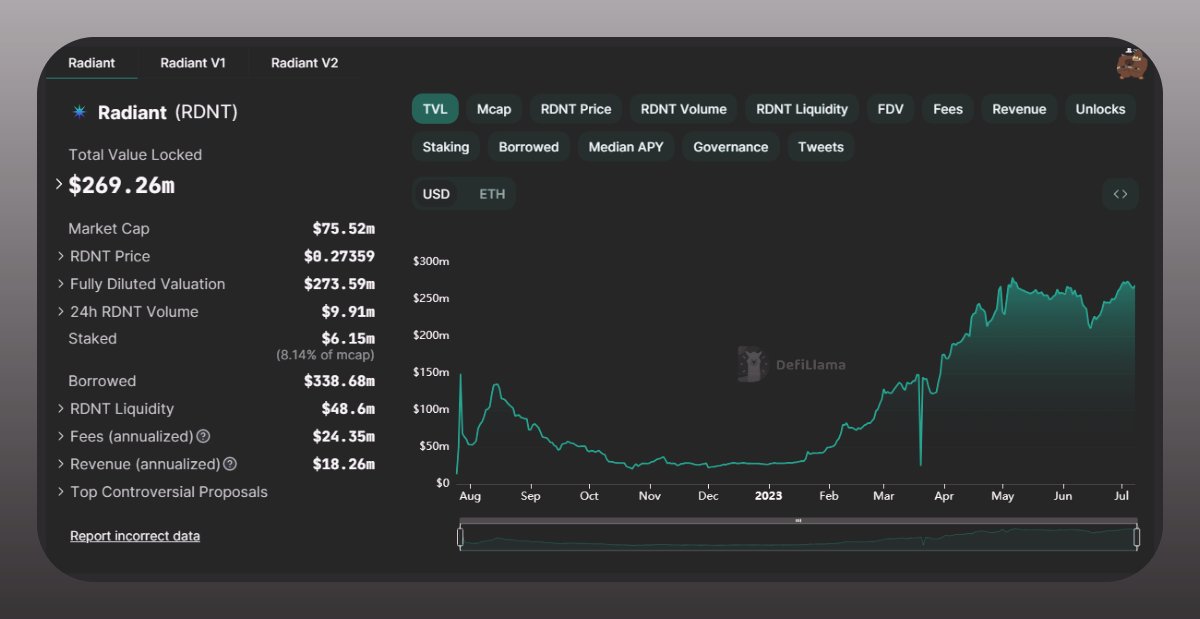Viewport: 1200px width, 619px height.
Task: Click the Borrowed value $338.68m
Action: pos(339,381)
